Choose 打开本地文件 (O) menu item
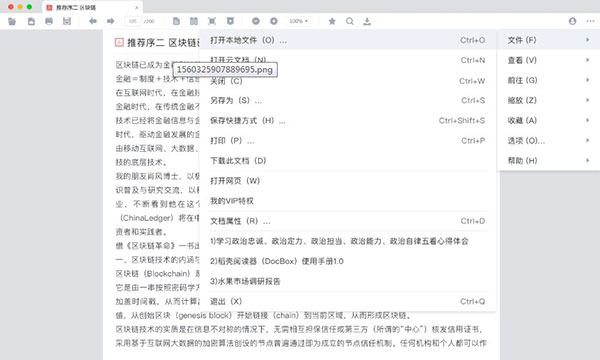This screenshot has height=360, width=600. pyautogui.click(x=347, y=40)
